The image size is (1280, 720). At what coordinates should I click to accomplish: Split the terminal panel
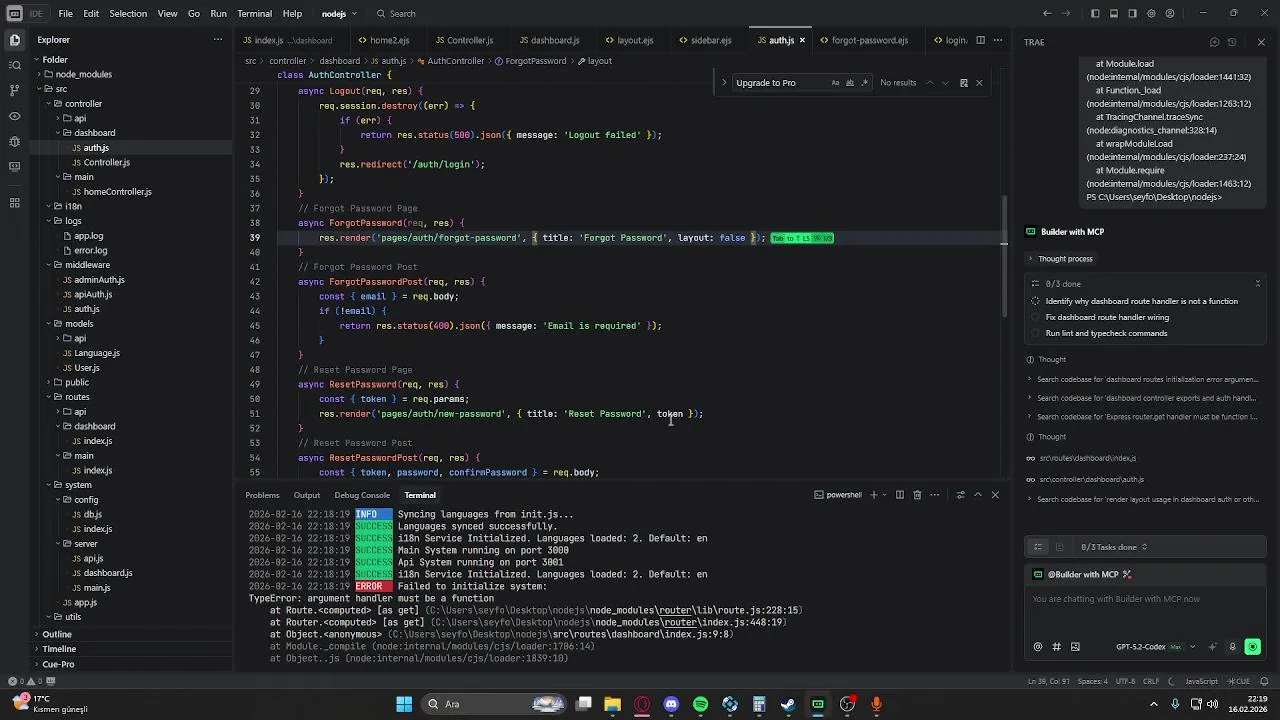click(x=900, y=495)
